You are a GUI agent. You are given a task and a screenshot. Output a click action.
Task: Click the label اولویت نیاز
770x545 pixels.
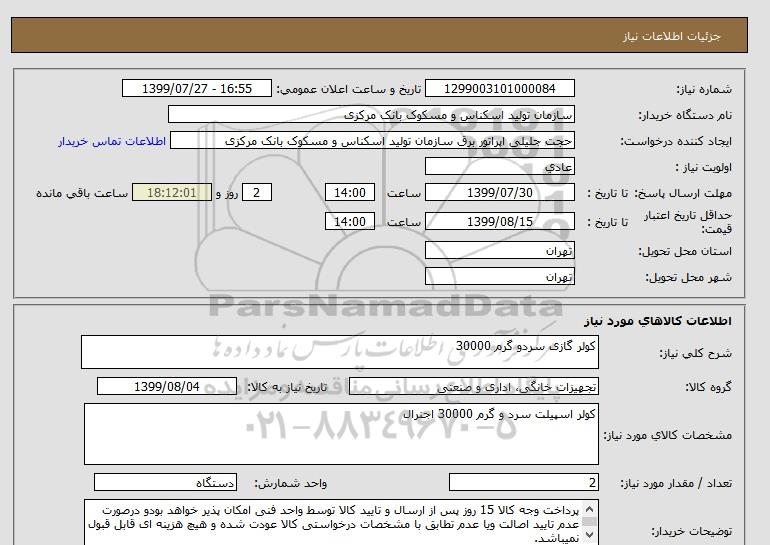point(704,167)
